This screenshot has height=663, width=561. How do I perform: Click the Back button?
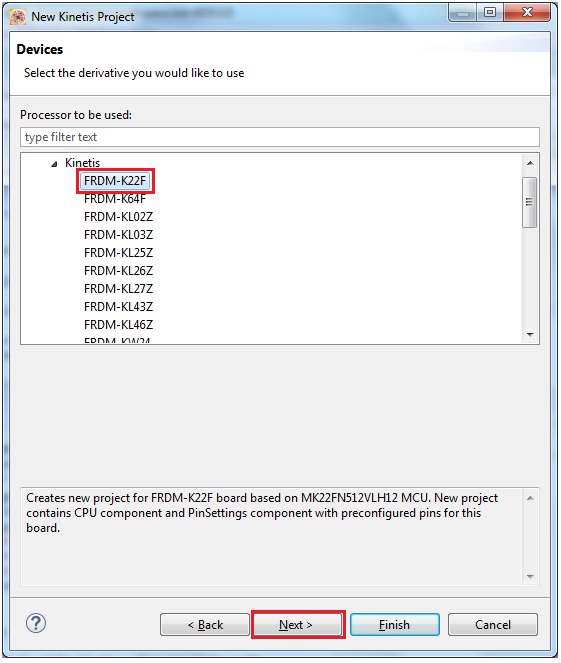205,625
